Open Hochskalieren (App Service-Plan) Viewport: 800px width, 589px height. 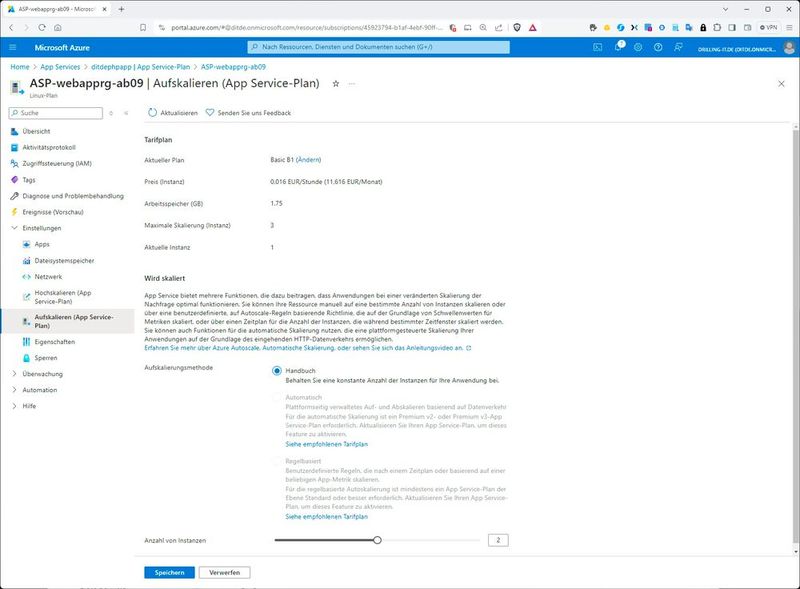click(63, 297)
